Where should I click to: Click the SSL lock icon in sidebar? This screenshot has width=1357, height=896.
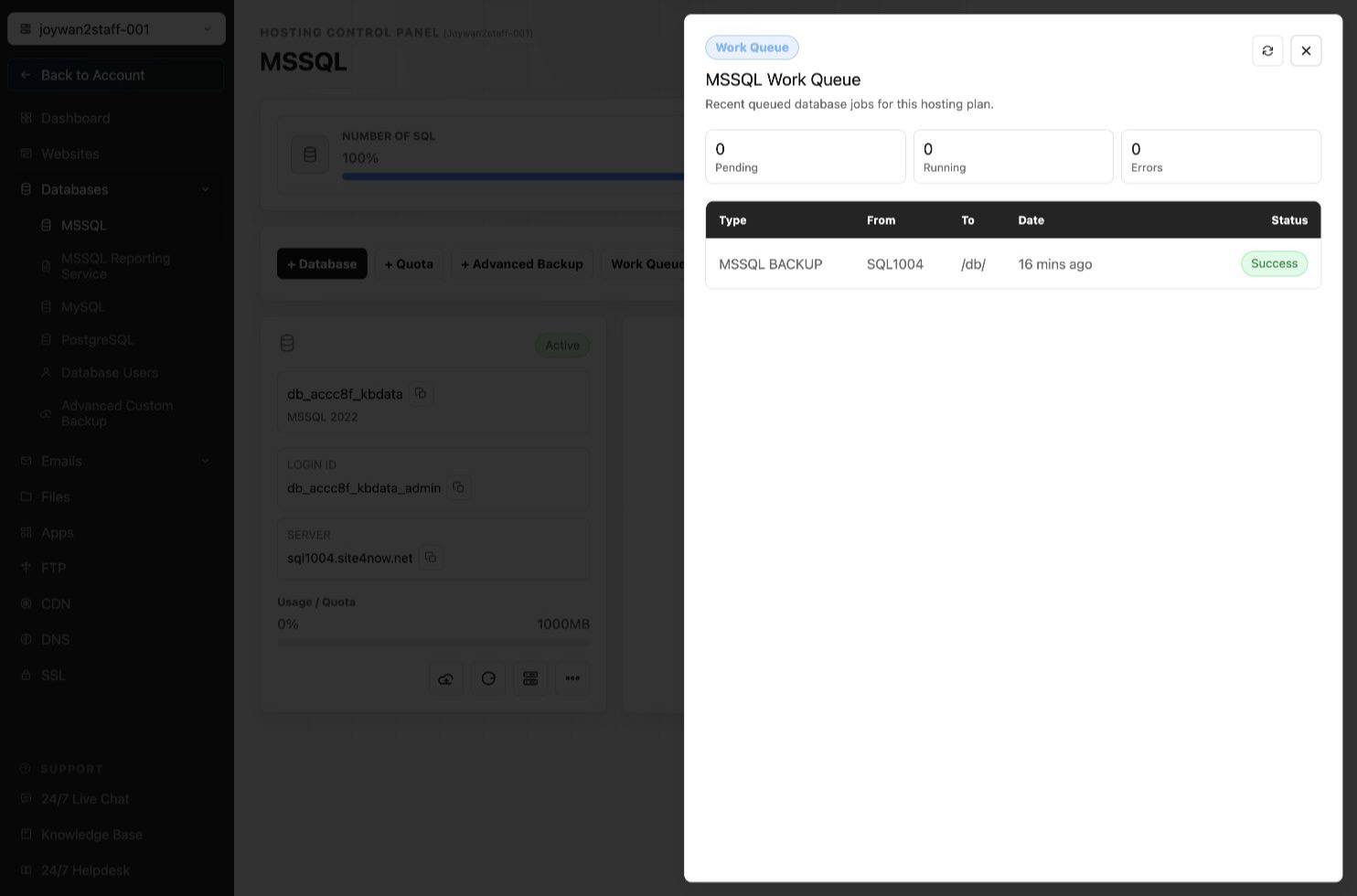point(26,675)
